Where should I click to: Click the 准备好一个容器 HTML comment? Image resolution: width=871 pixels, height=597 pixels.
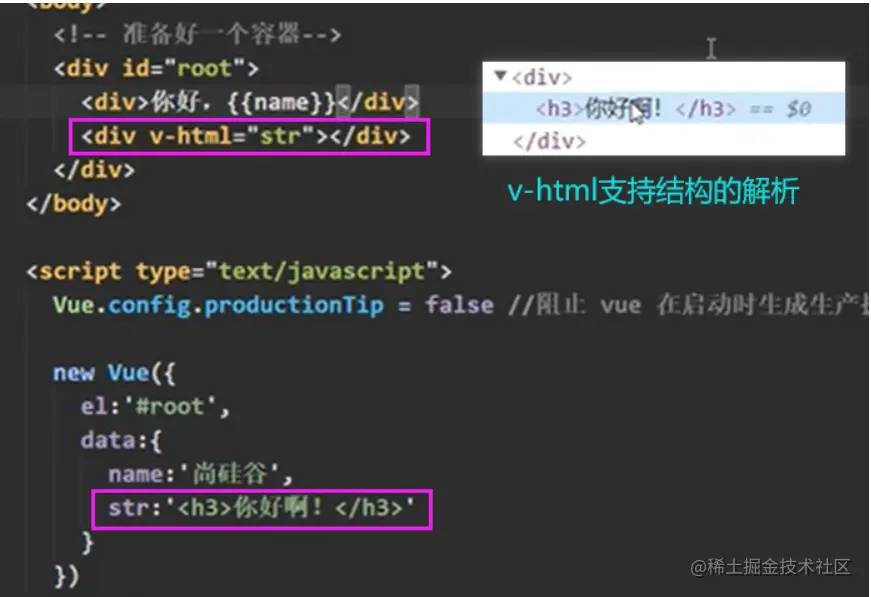point(197,35)
